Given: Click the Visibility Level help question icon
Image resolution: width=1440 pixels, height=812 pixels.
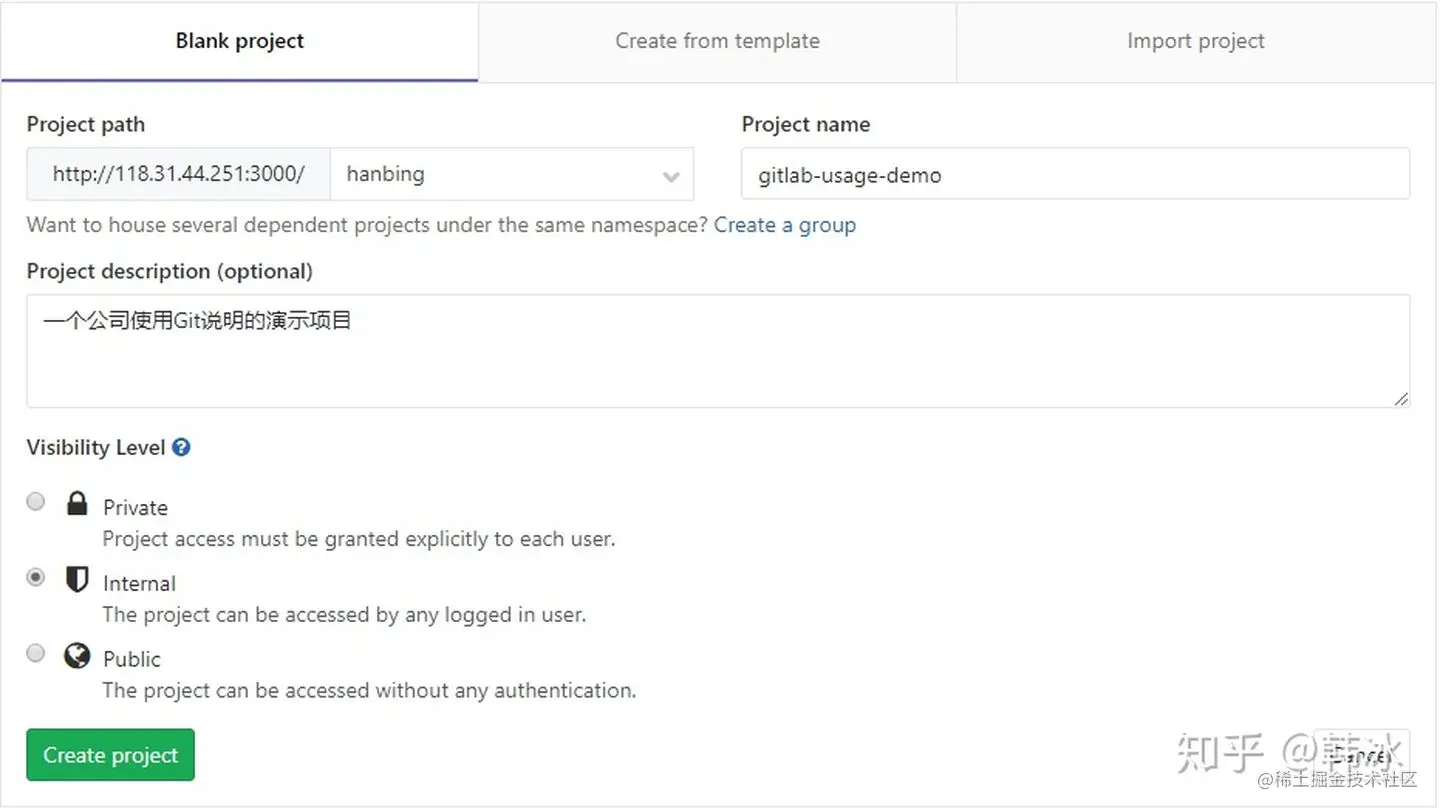Looking at the screenshot, I should 181,447.
